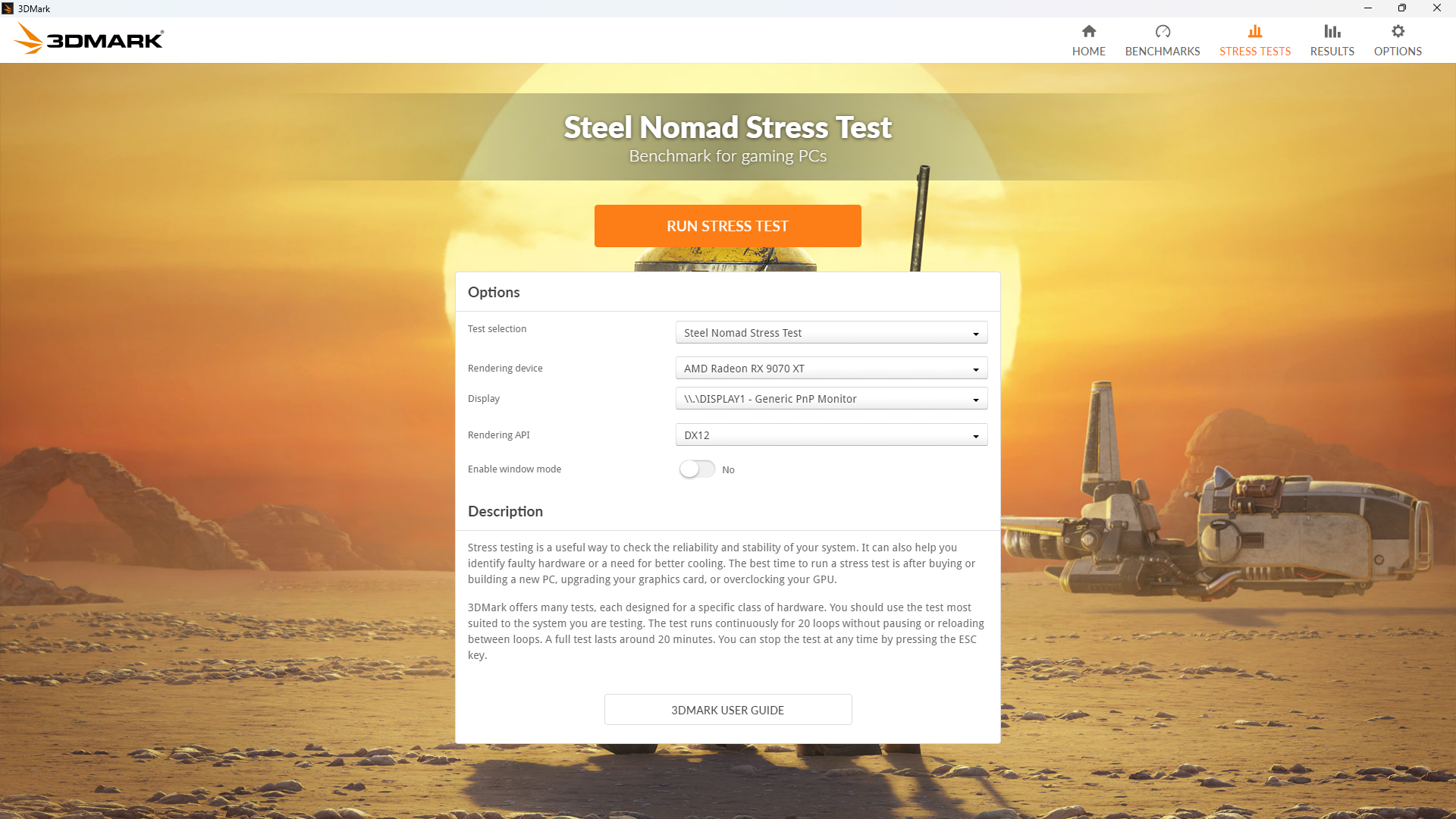This screenshot has width=1456, height=819.
Task: Click the OPTIONS tab label
Action: (1398, 52)
